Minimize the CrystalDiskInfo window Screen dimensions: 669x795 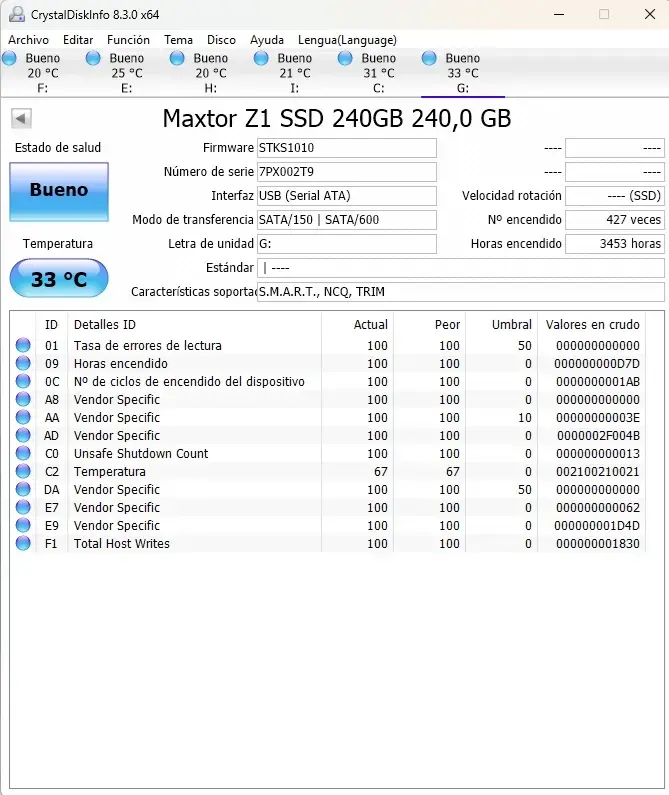(559, 14)
